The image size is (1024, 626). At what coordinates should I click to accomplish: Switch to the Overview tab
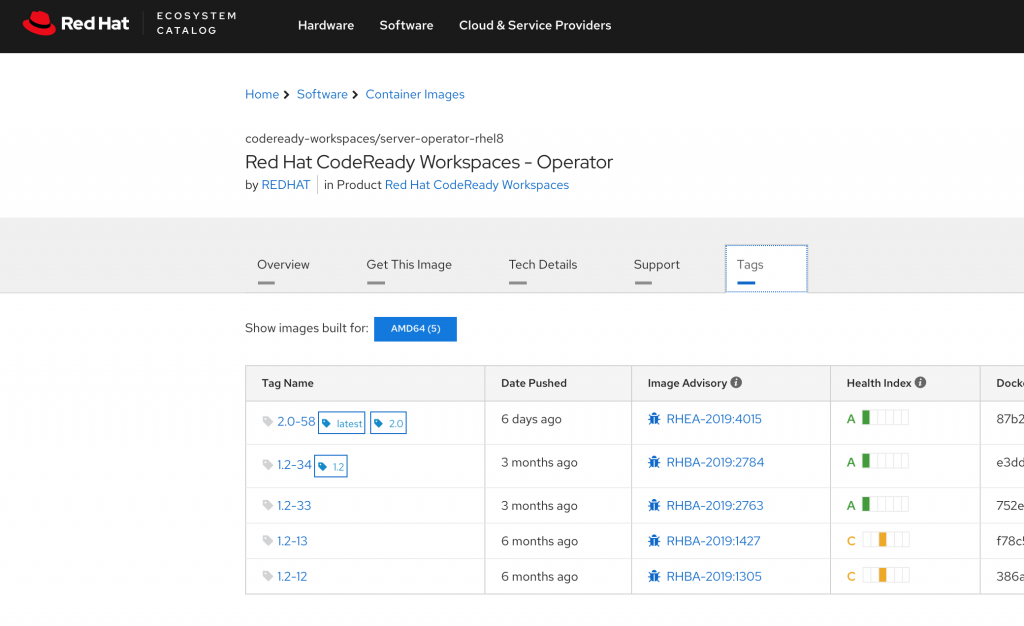click(x=283, y=265)
